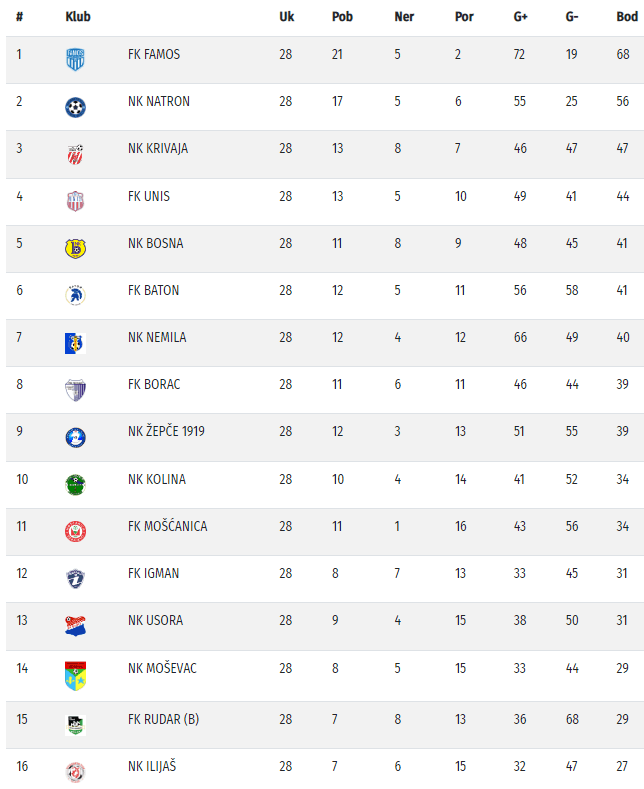Click the Pob column header
The width and height of the screenshot is (644, 789).
coord(342,17)
